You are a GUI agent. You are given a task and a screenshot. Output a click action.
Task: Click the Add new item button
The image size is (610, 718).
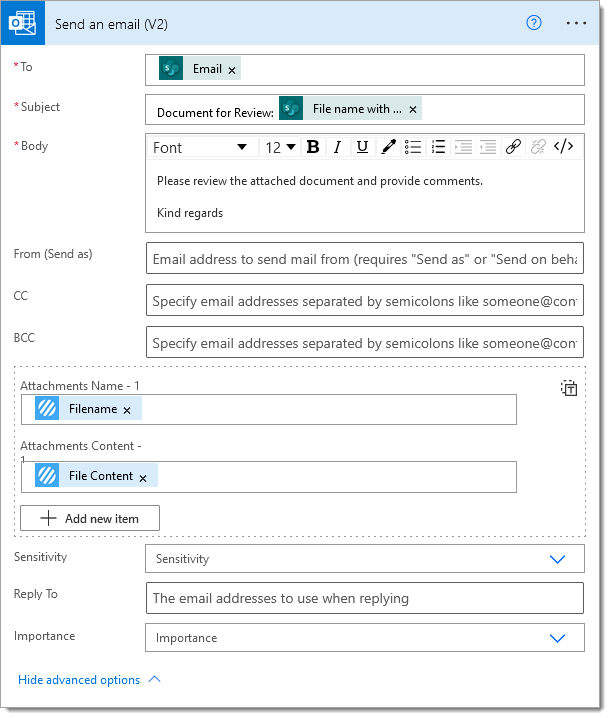(x=90, y=518)
